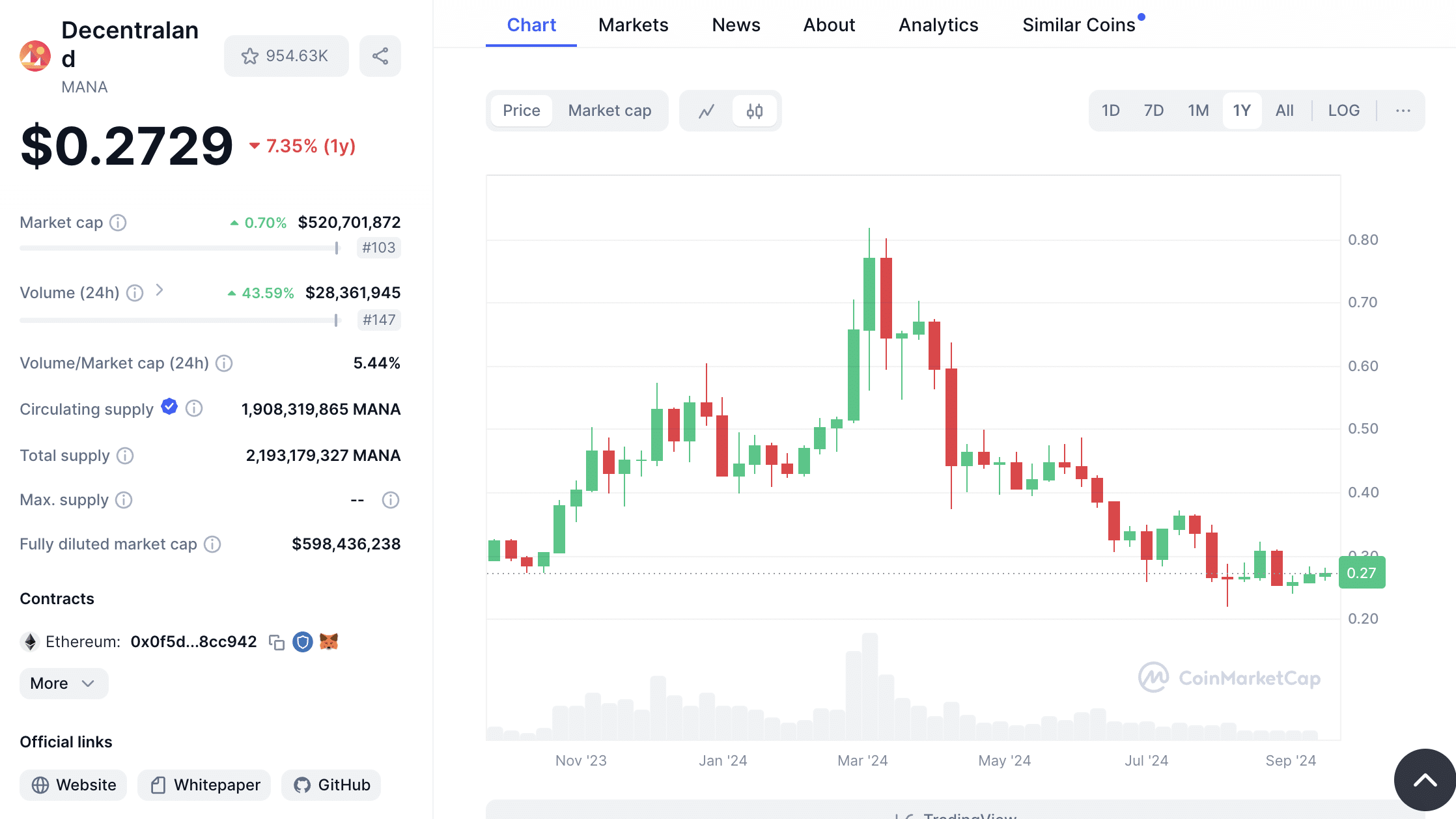1456x819 pixels.
Task: Show Circulating supply info icon
Action: pyautogui.click(x=194, y=408)
